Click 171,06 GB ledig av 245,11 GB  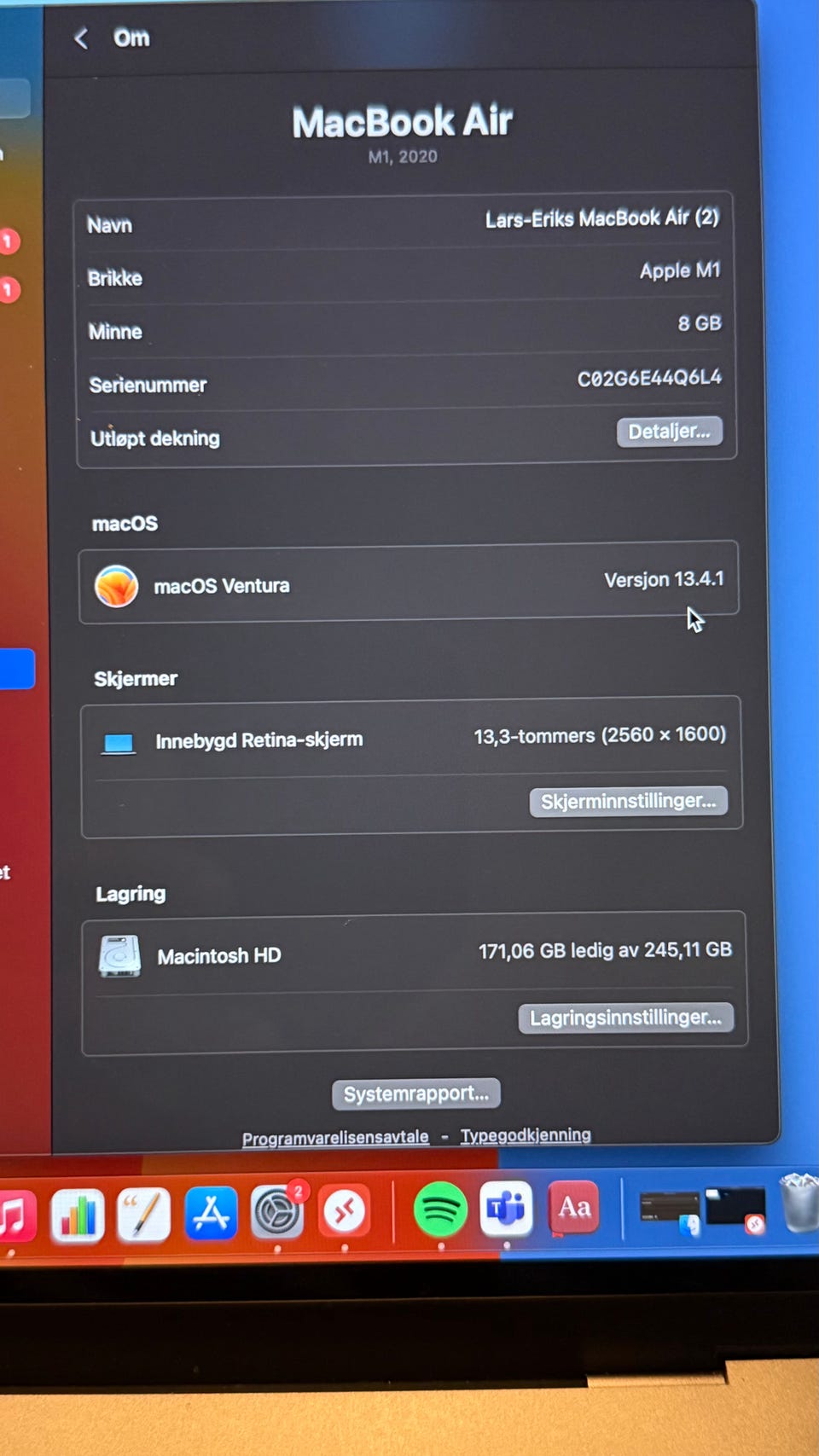605,950
